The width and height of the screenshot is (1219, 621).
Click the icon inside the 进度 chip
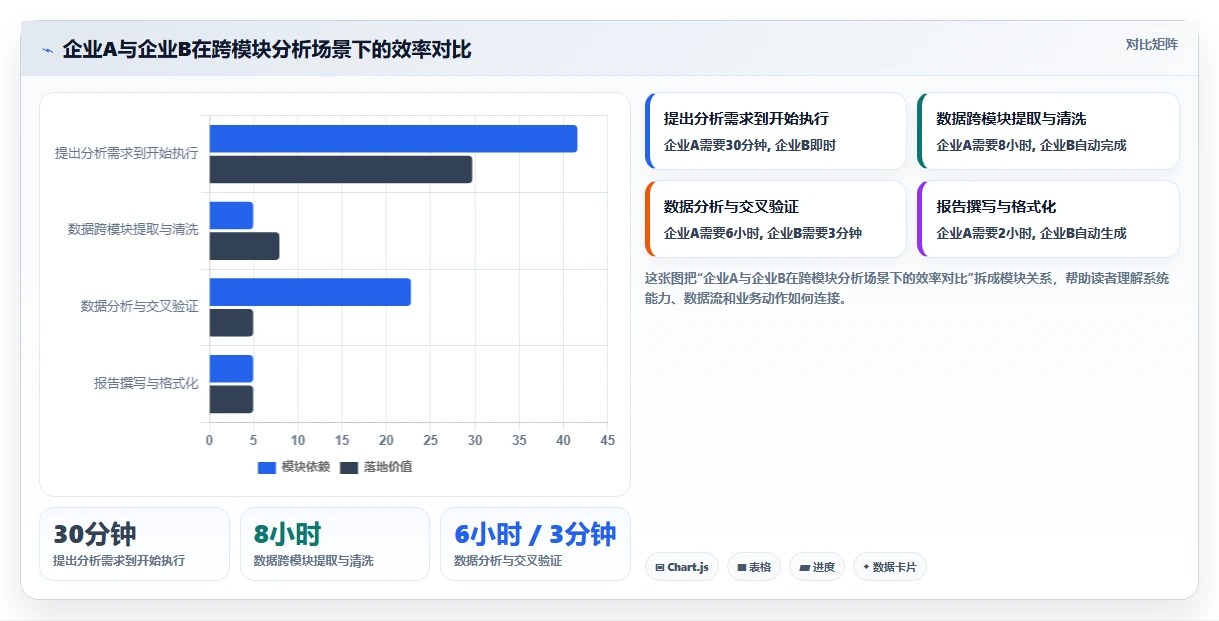coord(805,568)
